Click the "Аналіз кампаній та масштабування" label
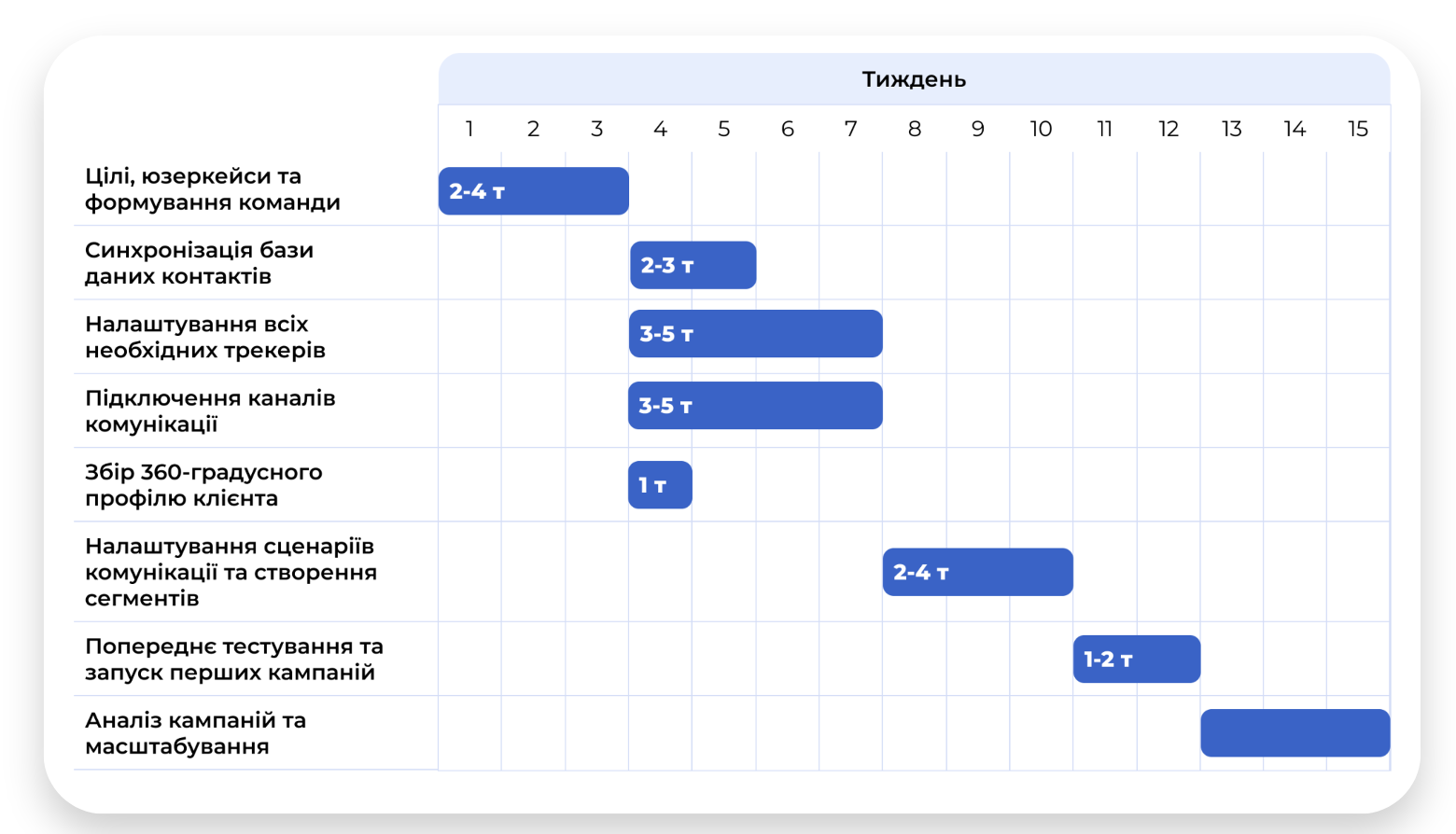The image size is (1456, 834). [x=195, y=733]
